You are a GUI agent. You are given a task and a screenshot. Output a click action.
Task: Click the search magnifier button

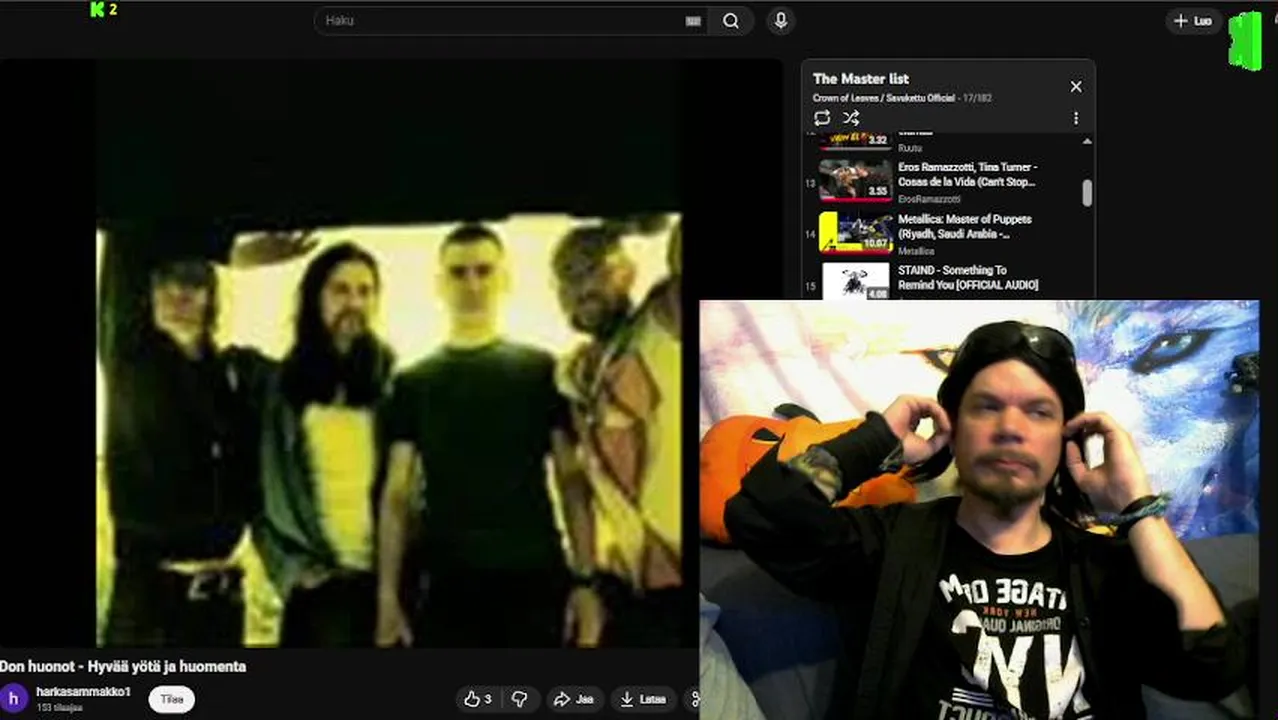(731, 21)
